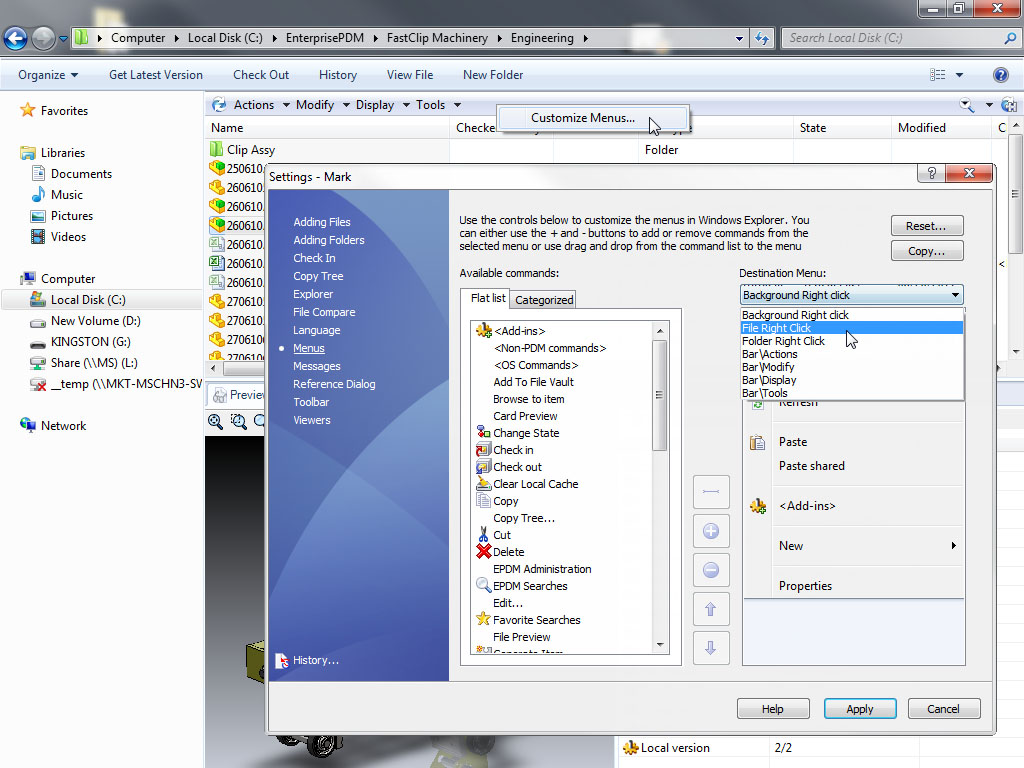Open the Destination Menu dropdown
1024x768 pixels.
coord(955,295)
